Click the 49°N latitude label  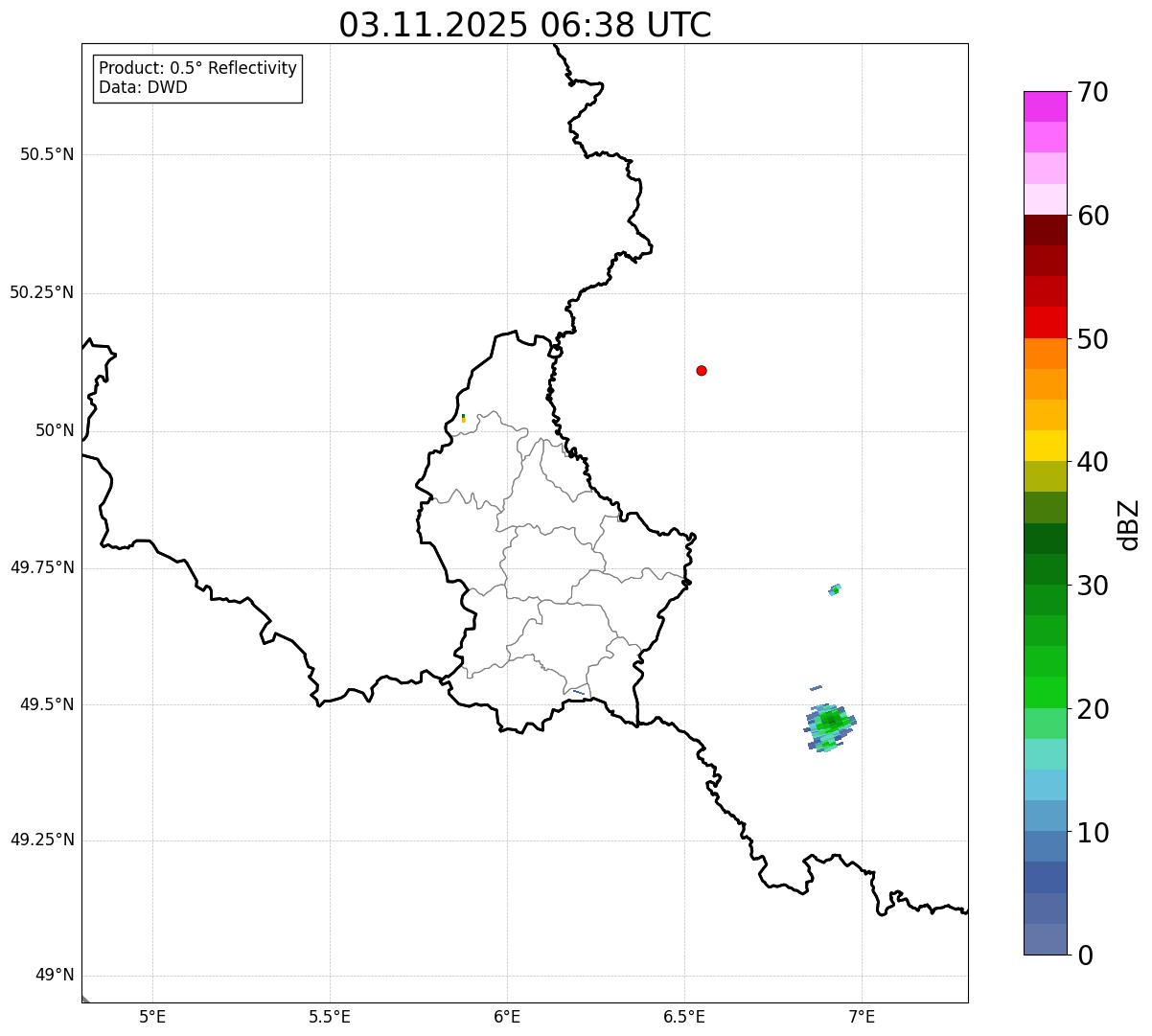pos(55,976)
